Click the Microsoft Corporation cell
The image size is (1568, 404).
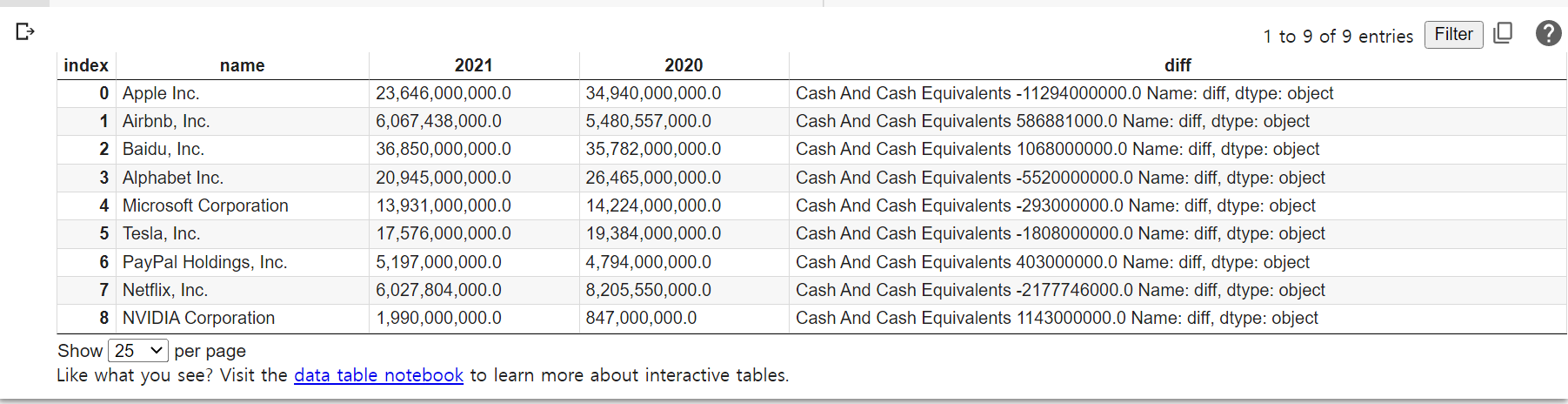point(243,205)
